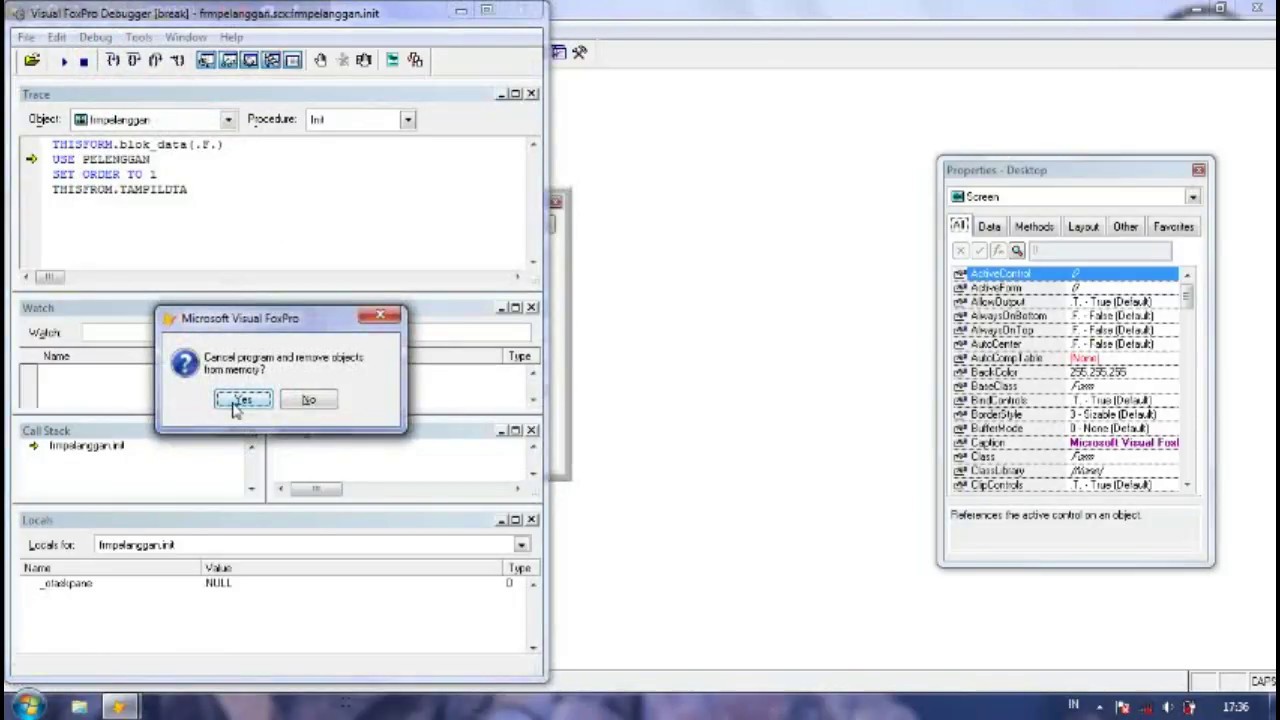Toggle the Call Stack window toolbar button
Image resolution: width=1280 pixels, height=720 pixels.
[271, 61]
